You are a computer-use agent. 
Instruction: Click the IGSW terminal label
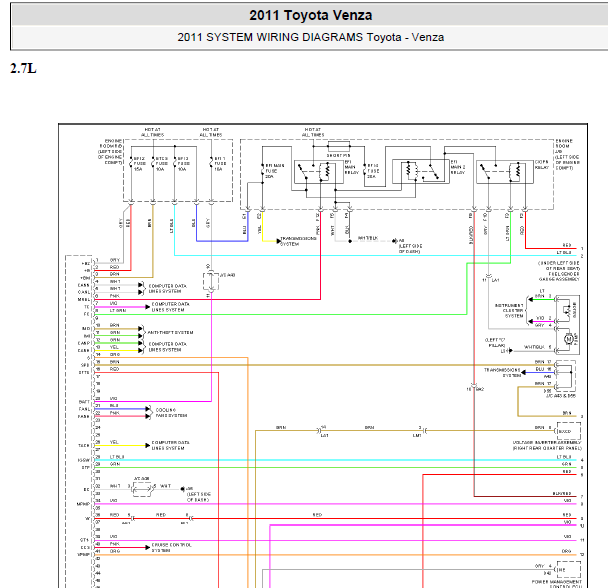click(84, 460)
